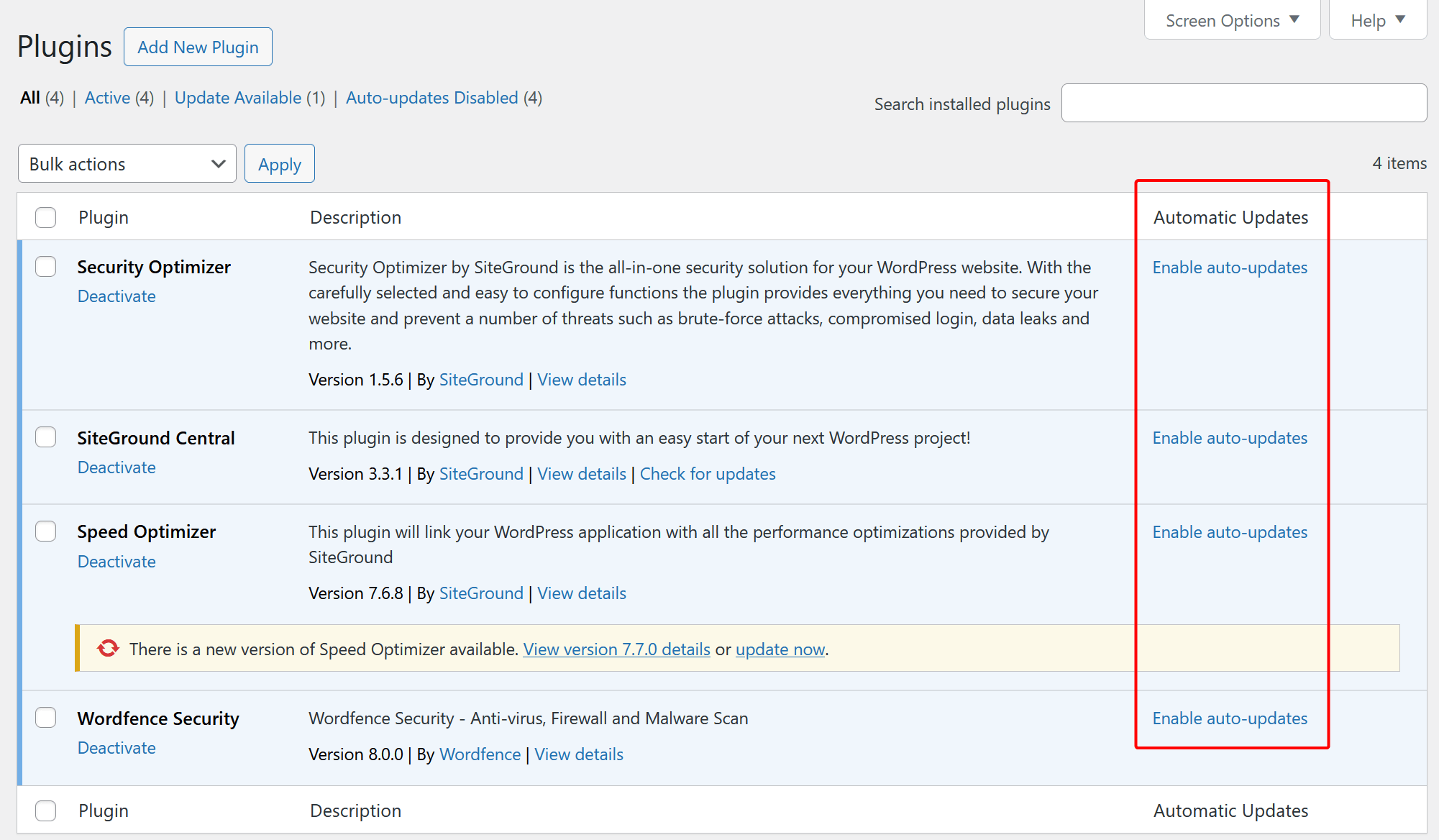Click the search installed plugins field
1439x840 pixels.
tap(1243, 103)
